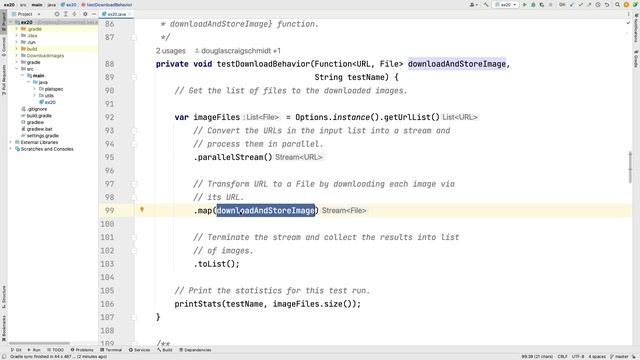Run with coverage icon in the toolbar
Image resolution: width=640 pixels, height=360 pixels.
(542, 5)
